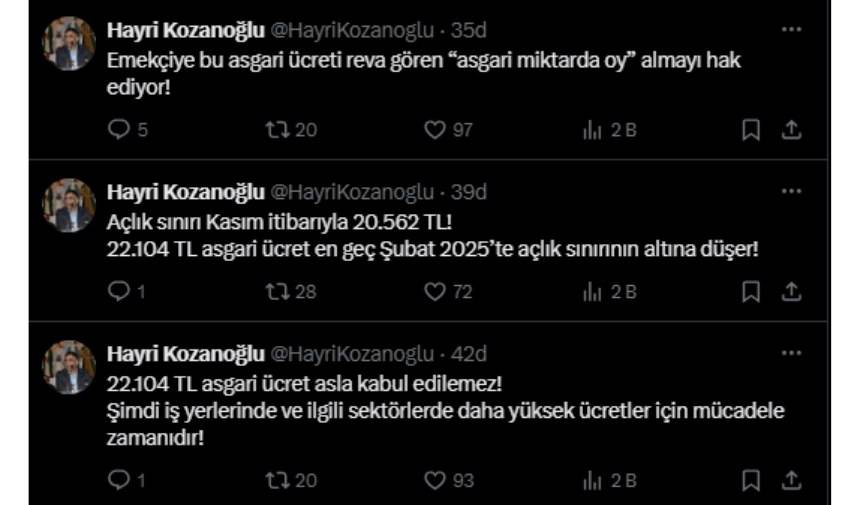Viewport: 860px width, 505px height.
Task: Share the 39d Açlık sınırı tweet
Action: point(791,292)
